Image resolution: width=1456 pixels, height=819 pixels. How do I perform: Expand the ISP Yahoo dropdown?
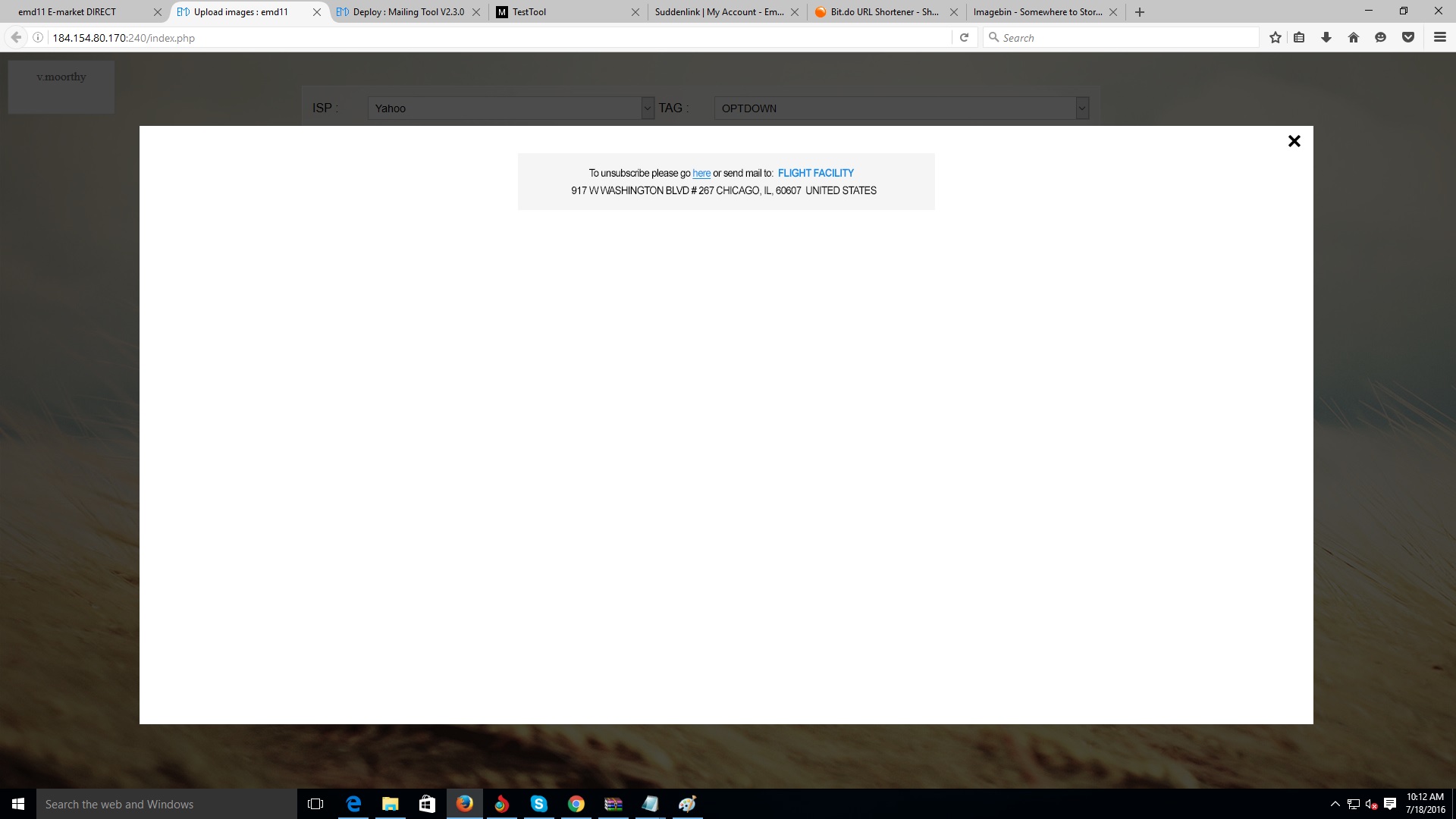[x=510, y=108]
